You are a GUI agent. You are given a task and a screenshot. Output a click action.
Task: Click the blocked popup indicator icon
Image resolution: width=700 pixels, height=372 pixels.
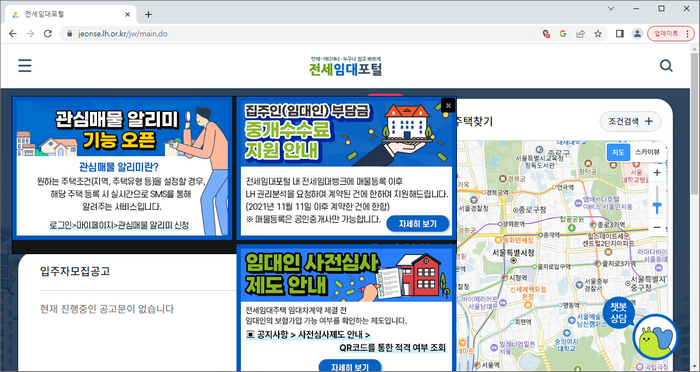(546, 33)
